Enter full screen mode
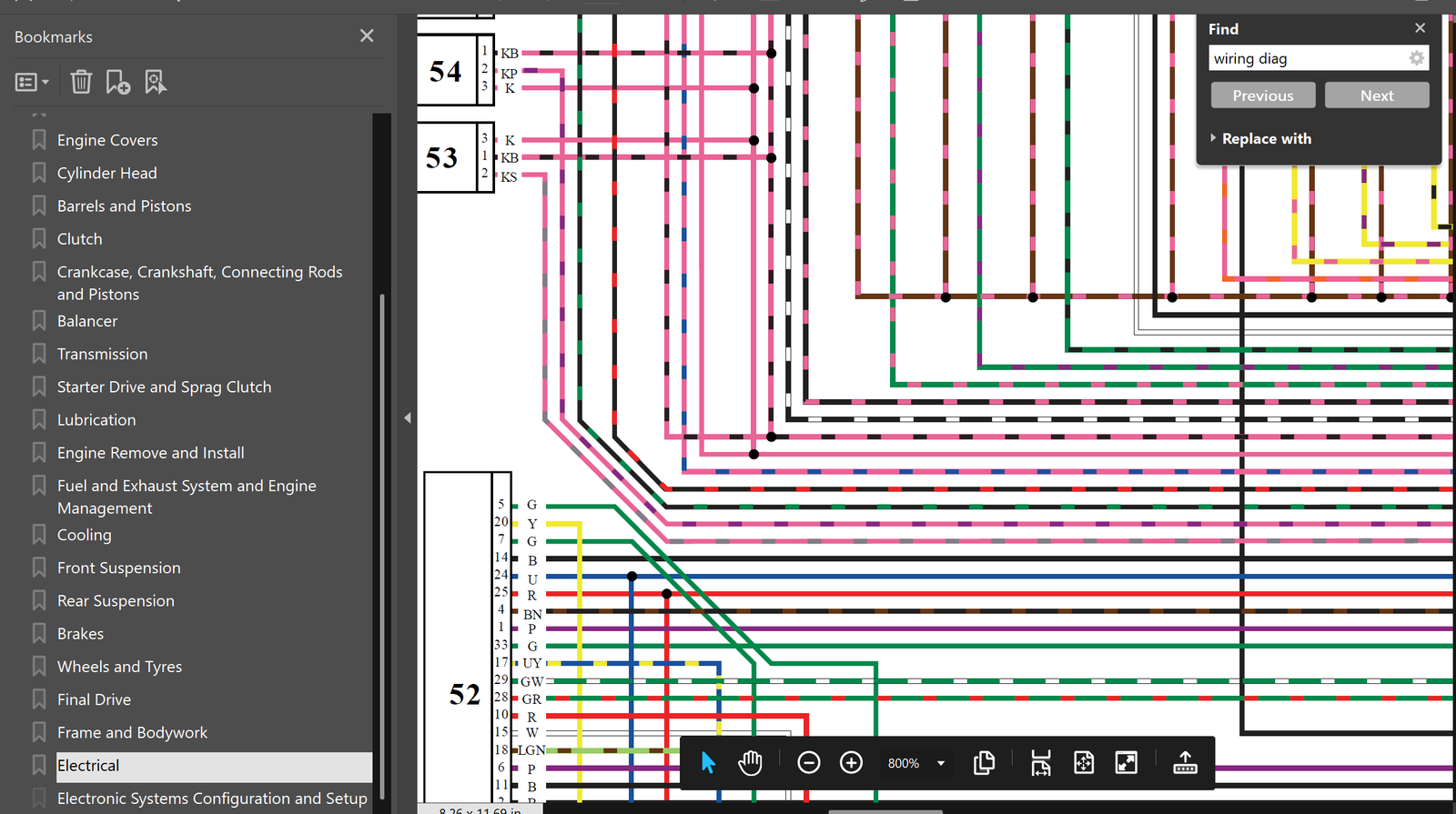This screenshot has width=1456, height=814. pyautogui.click(x=1127, y=762)
